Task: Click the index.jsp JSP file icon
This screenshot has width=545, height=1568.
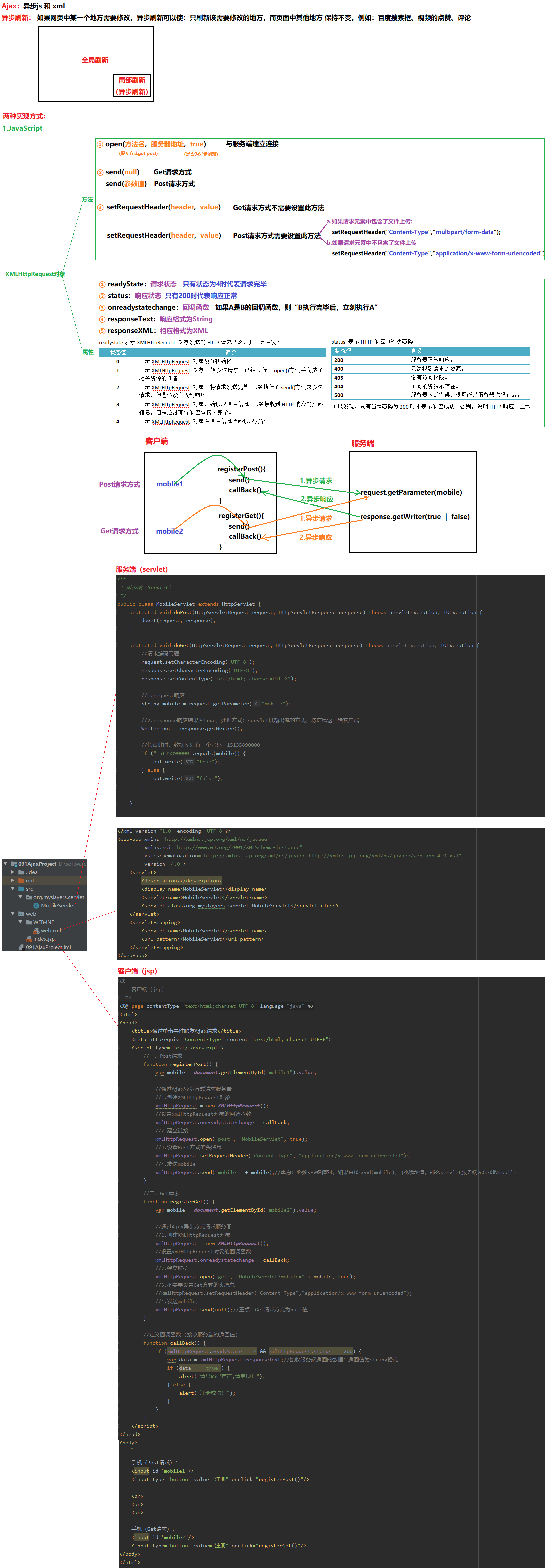Action: click(x=29, y=939)
